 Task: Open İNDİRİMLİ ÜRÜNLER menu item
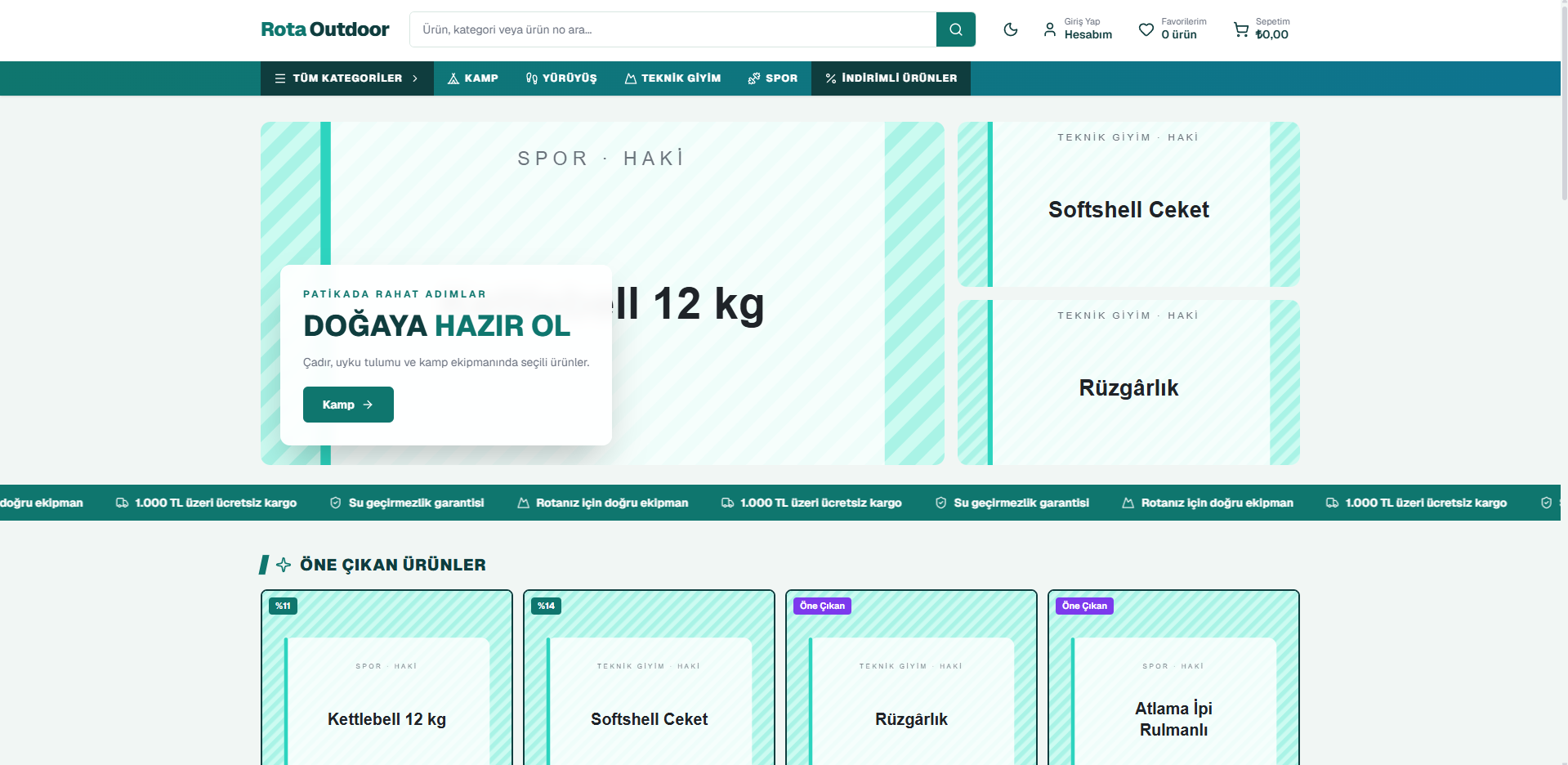pos(891,78)
